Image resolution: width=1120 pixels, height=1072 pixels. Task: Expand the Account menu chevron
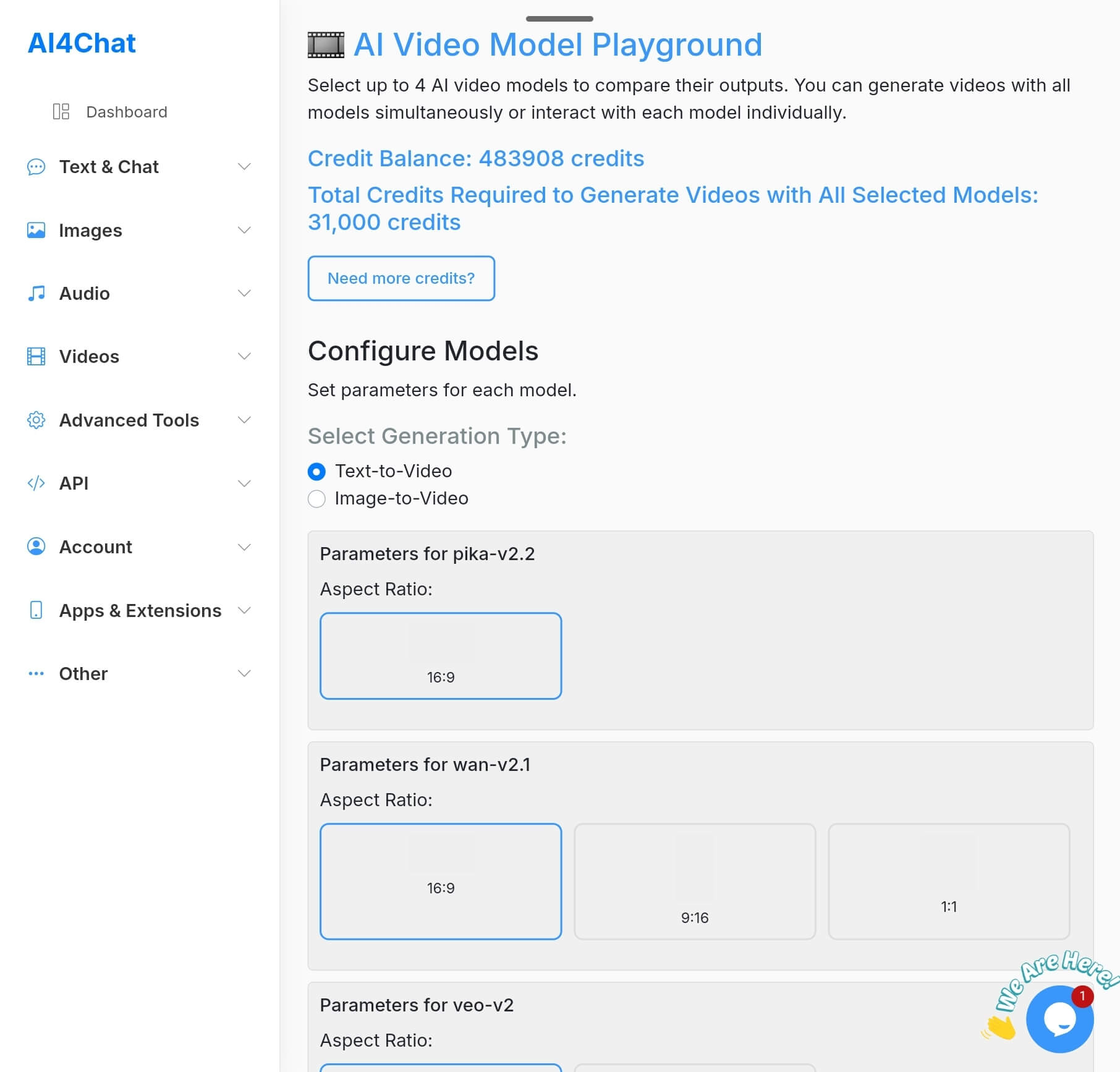pyautogui.click(x=245, y=547)
